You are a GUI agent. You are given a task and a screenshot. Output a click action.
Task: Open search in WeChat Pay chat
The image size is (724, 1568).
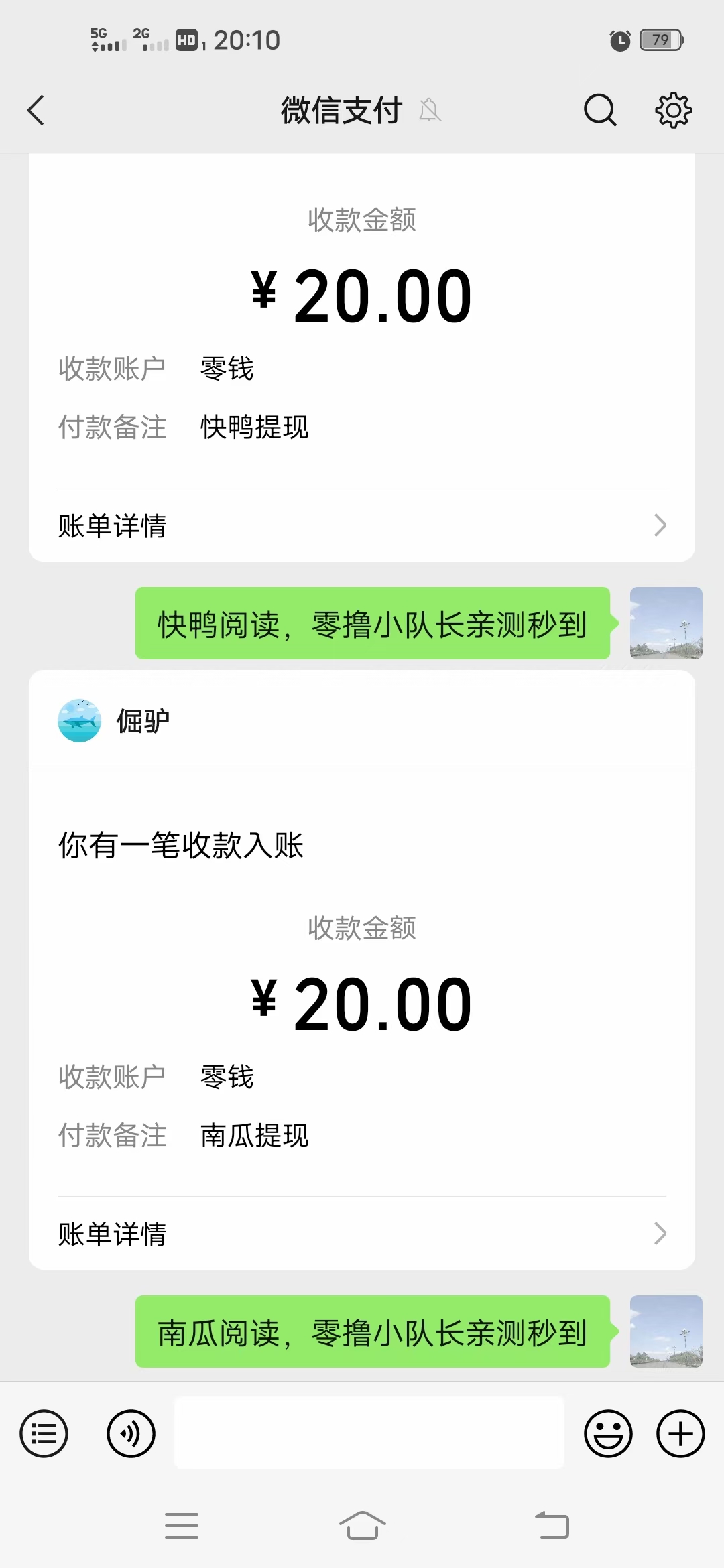point(599,110)
